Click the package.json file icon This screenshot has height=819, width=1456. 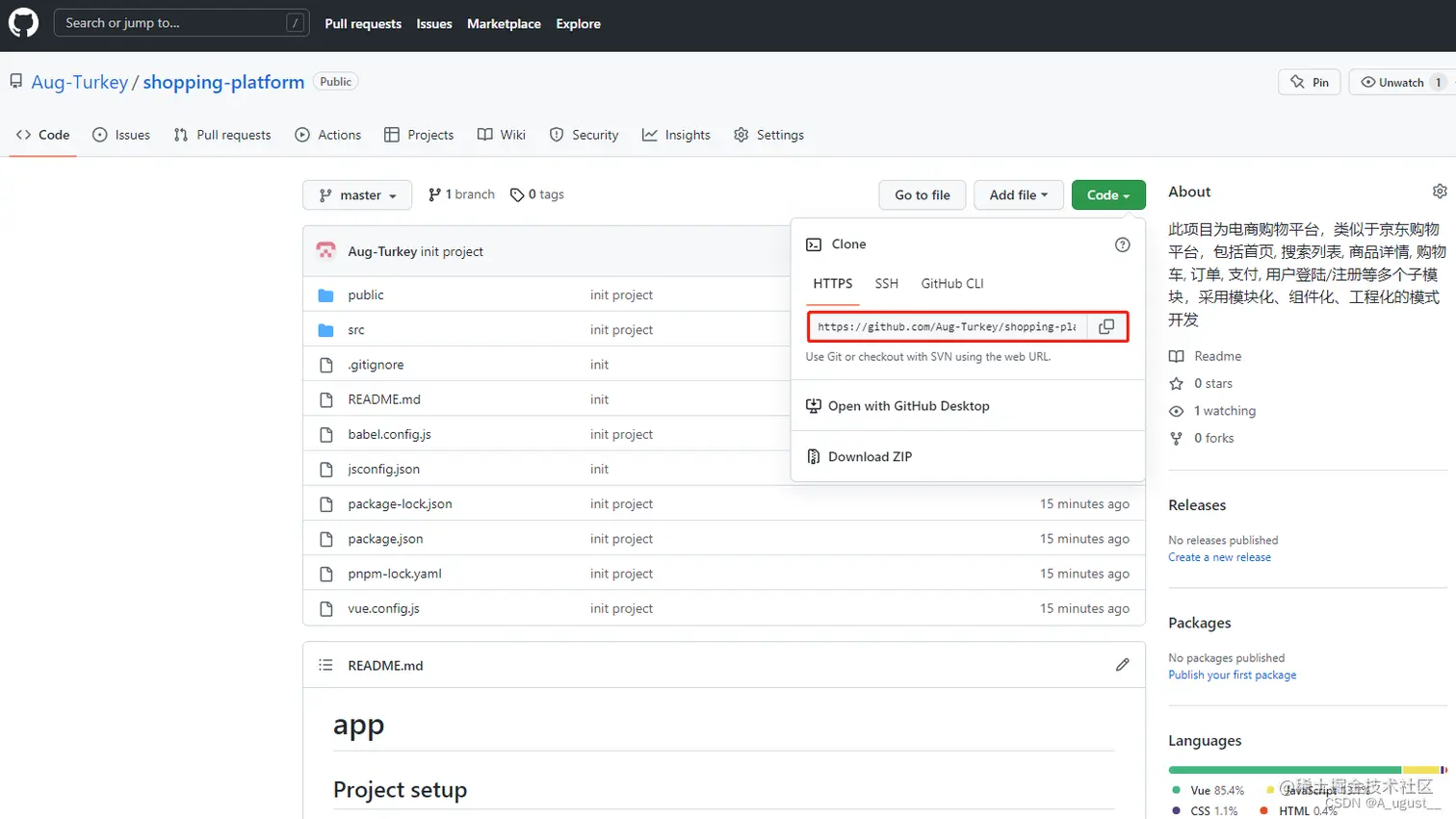(x=325, y=539)
